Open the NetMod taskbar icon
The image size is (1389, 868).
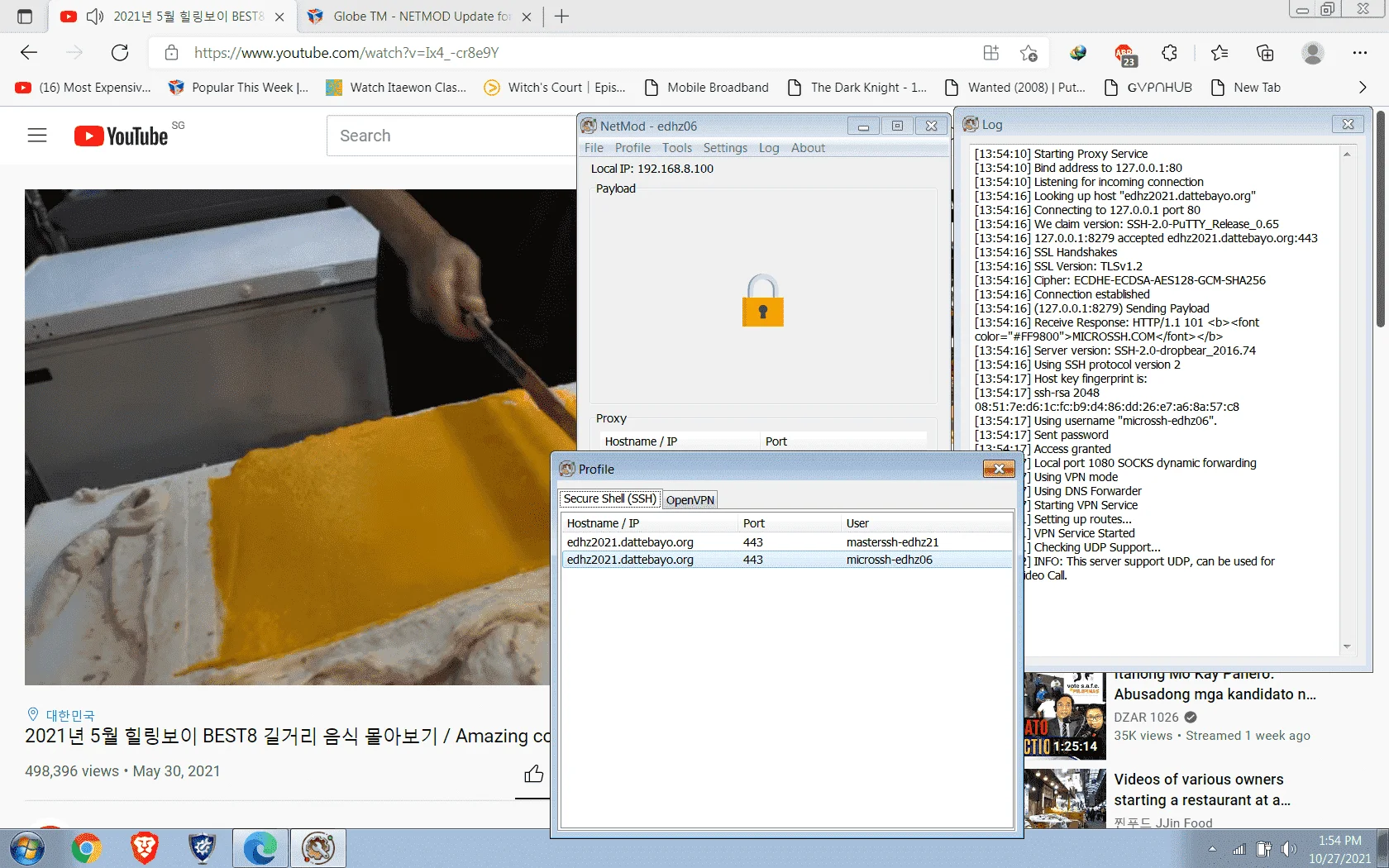point(318,849)
